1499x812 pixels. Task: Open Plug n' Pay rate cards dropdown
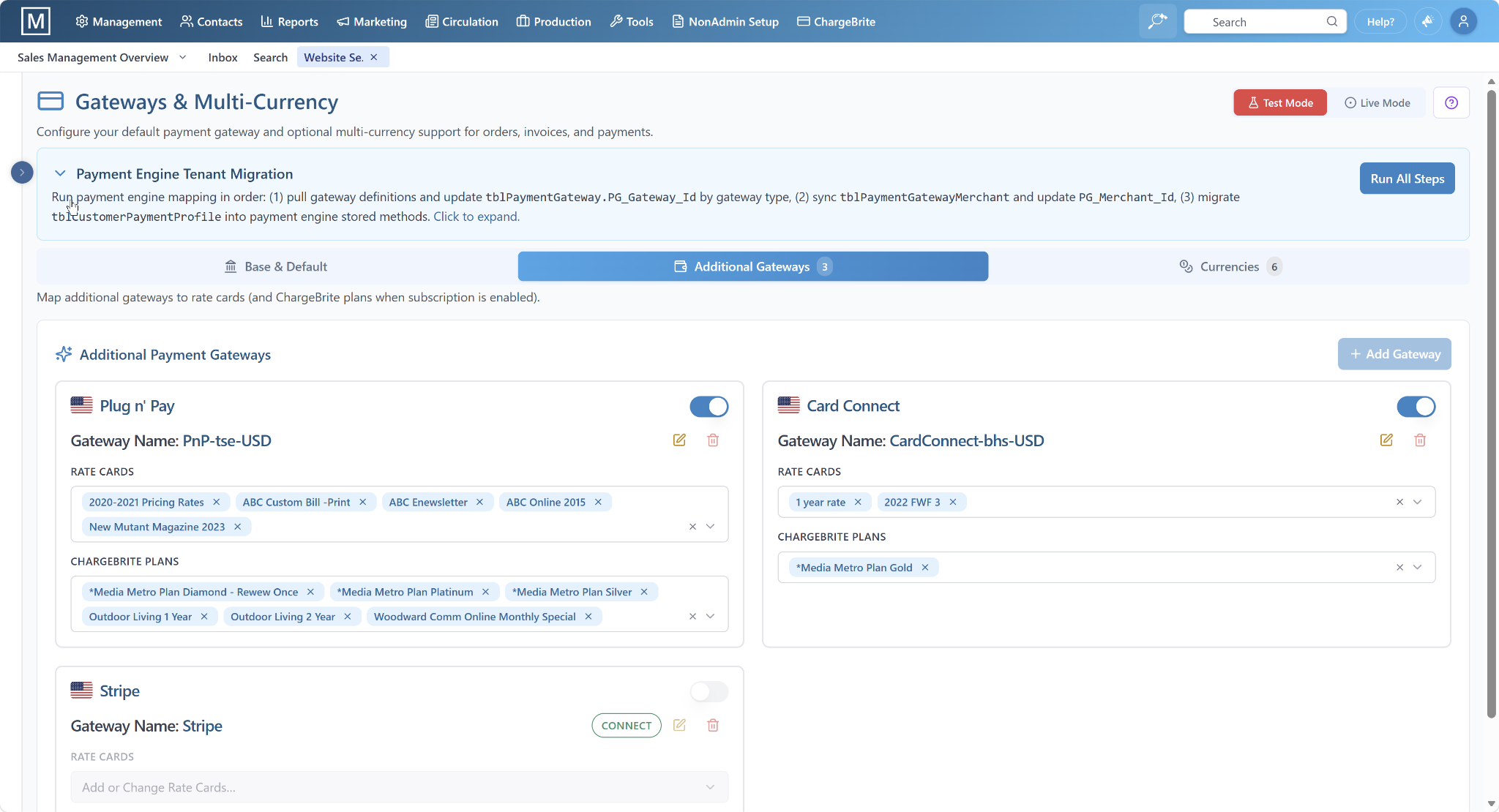click(x=710, y=527)
